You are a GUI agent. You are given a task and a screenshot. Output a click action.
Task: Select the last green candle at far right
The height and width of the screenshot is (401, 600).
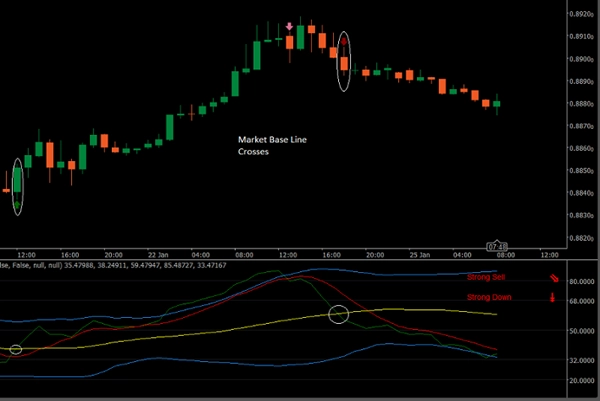pos(497,103)
